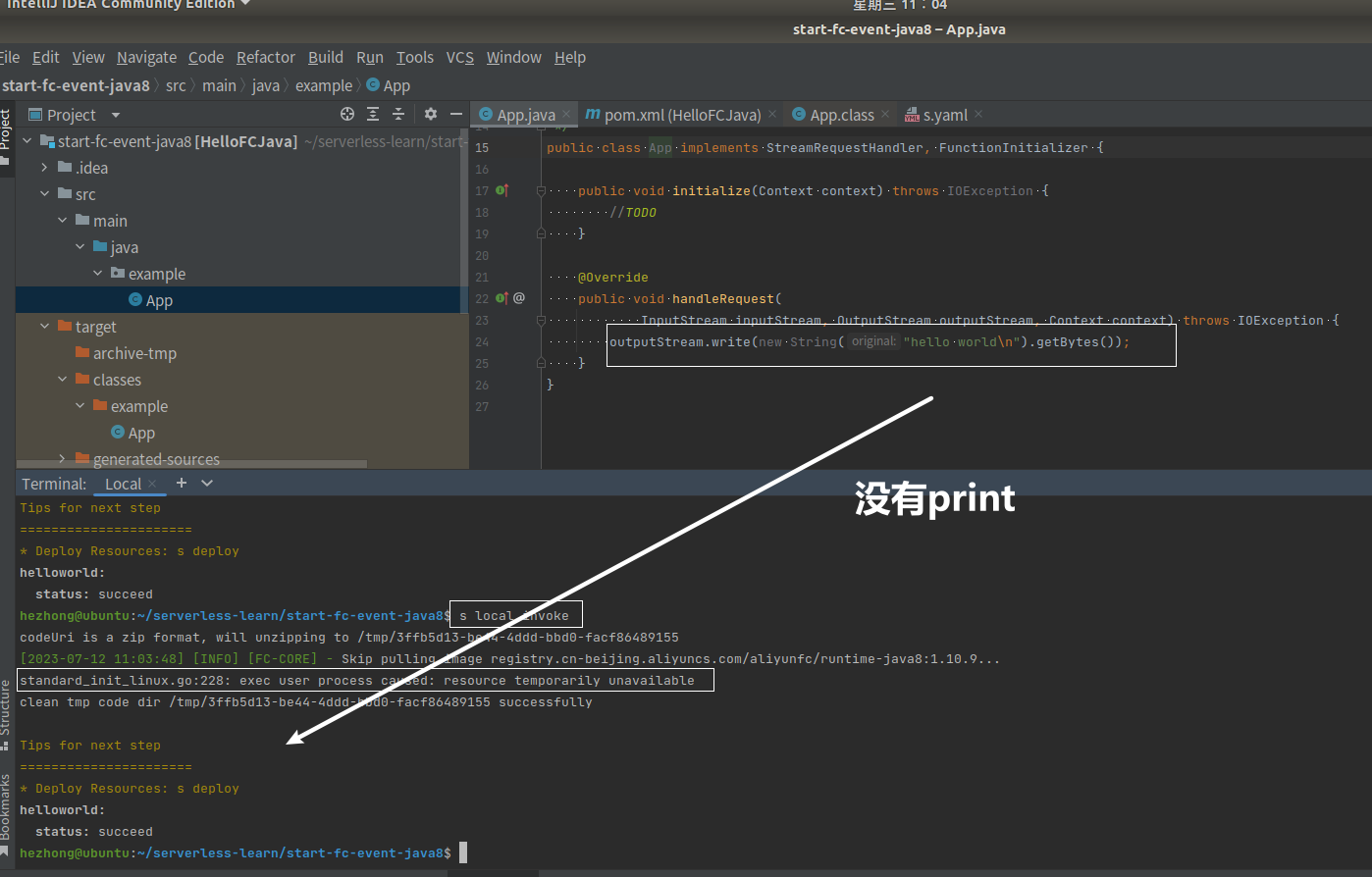1372x877 pixels.
Task: Switch to the App.java editor tab
Action: 525,115
